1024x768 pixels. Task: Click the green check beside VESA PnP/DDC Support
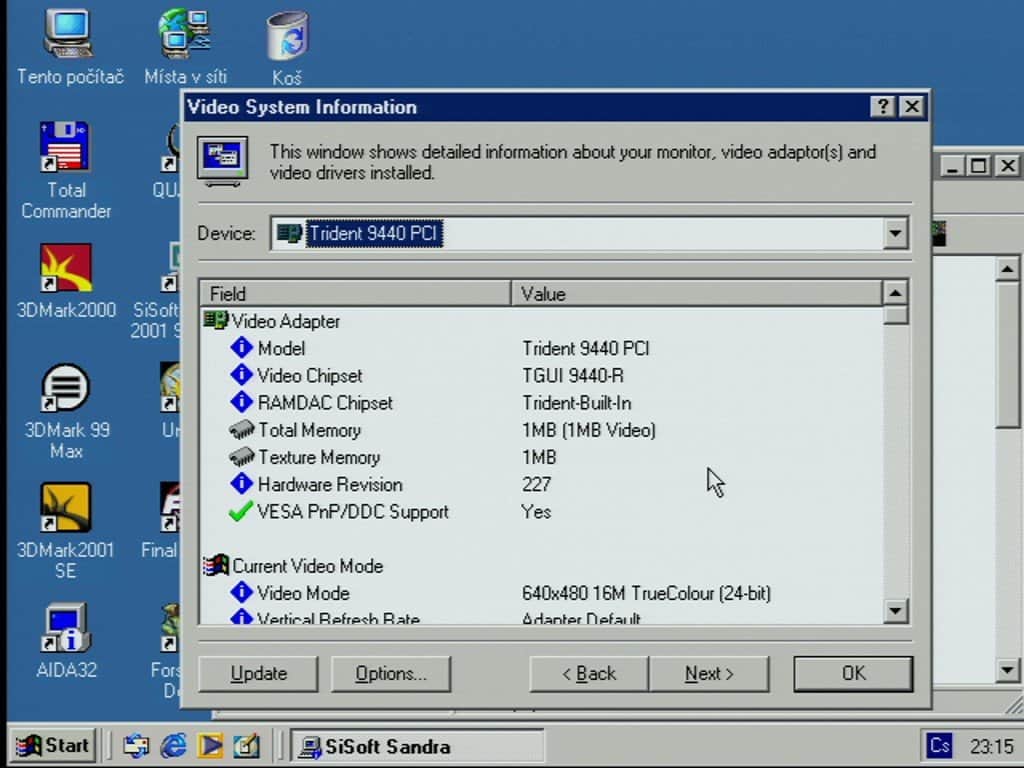(240, 511)
